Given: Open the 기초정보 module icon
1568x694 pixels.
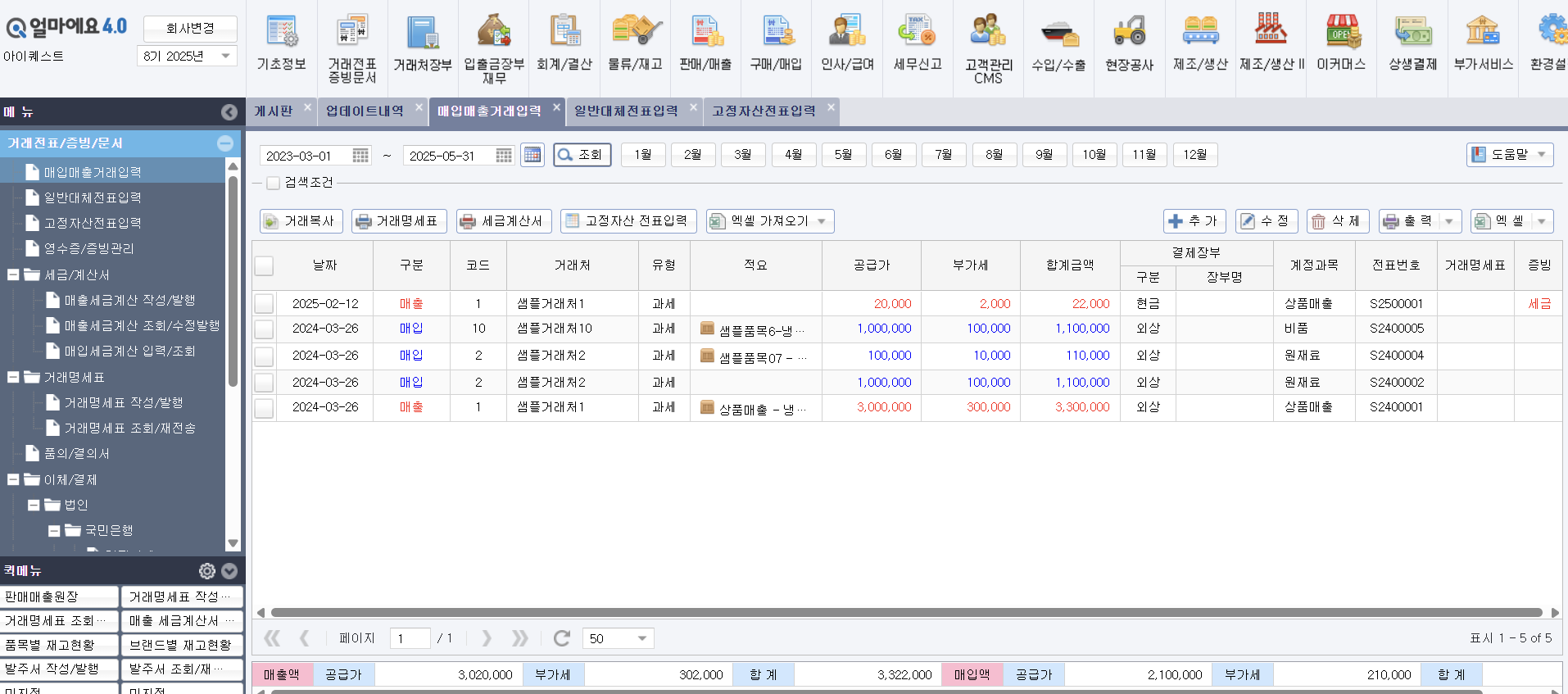Looking at the screenshot, I should tap(281, 43).
